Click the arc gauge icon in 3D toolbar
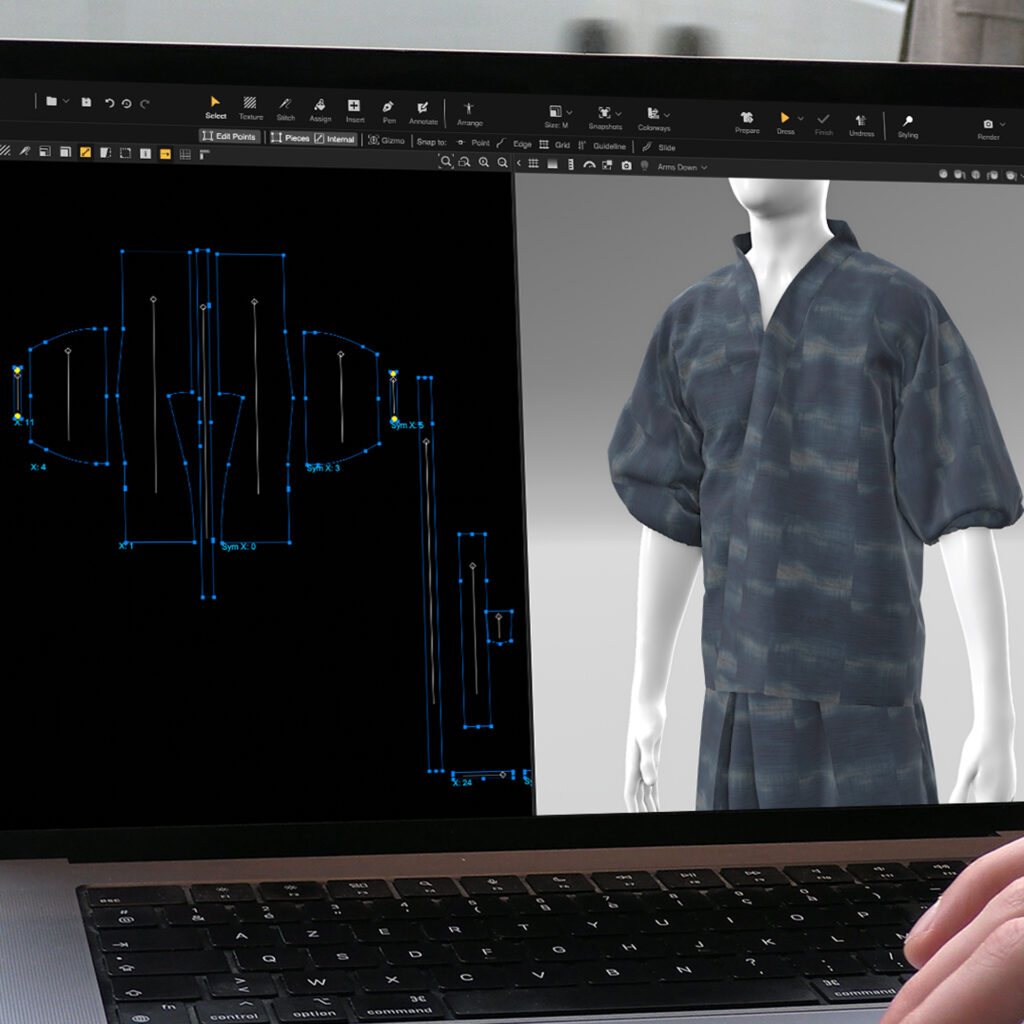This screenshot has width=1024, height=1024. coord(589,165)
